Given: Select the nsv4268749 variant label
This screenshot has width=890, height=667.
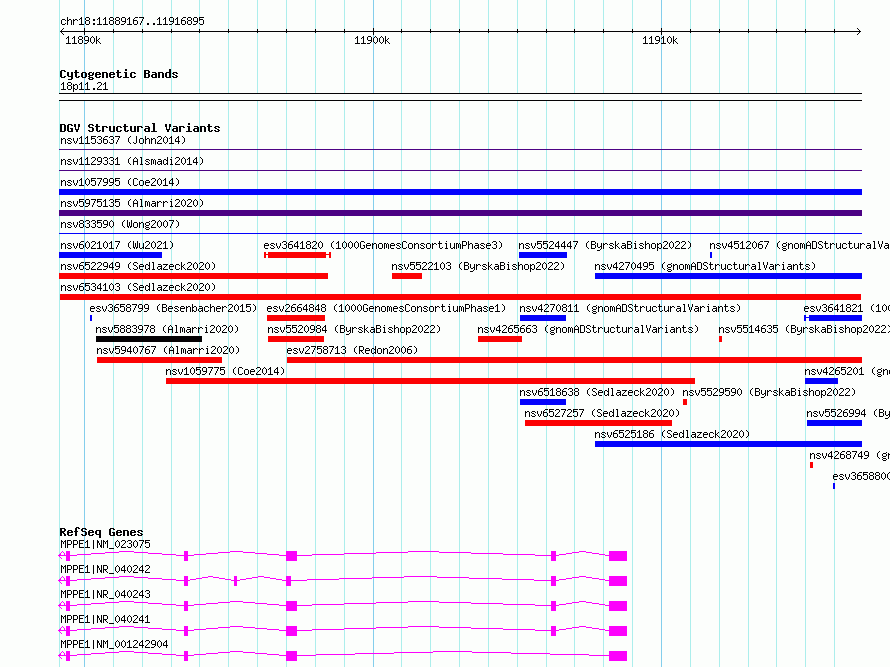Looking at the screenshot, I should [849, 455].
